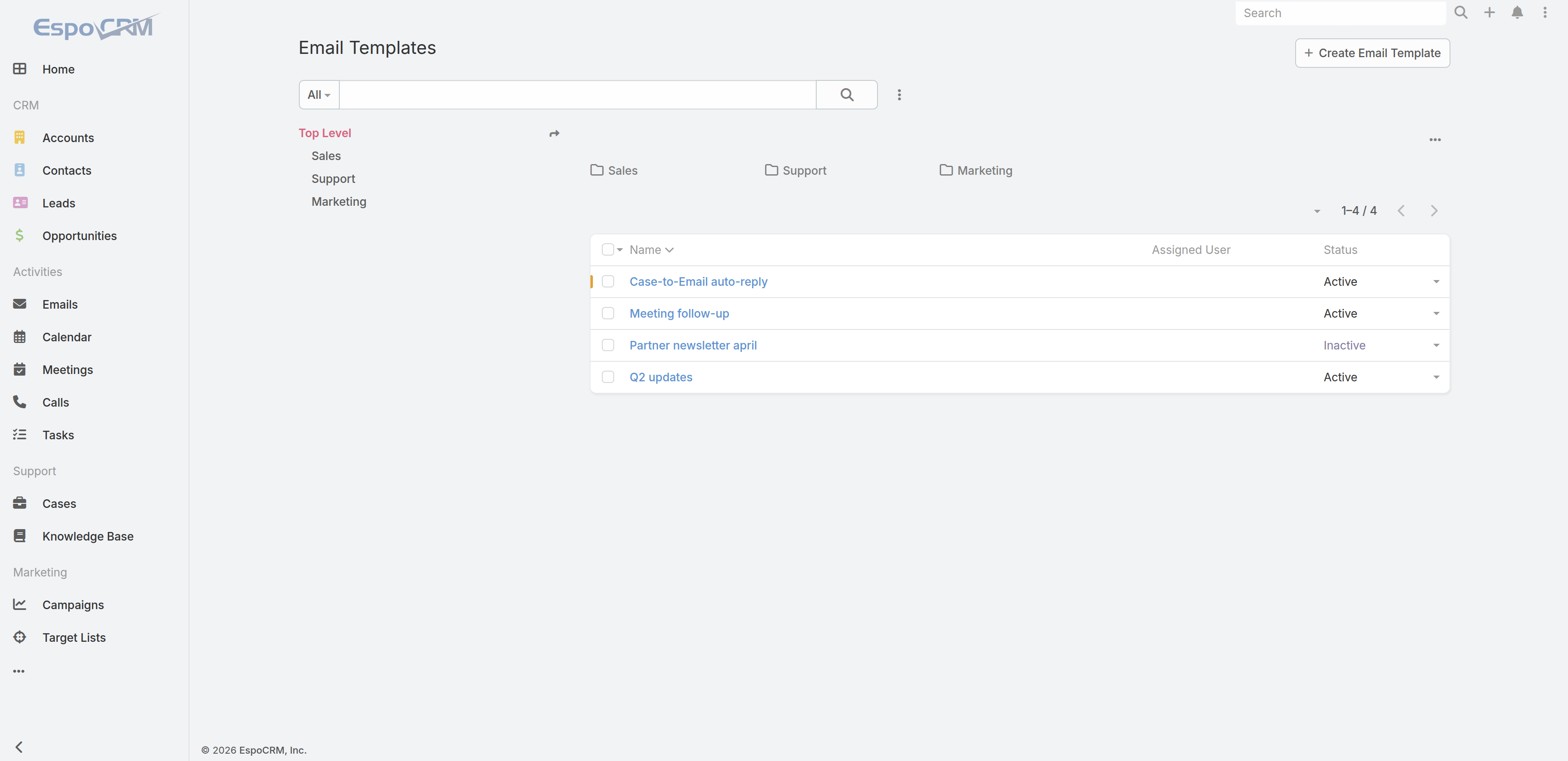Open the category list ellipsis menu

click(x=1435, y=139)
